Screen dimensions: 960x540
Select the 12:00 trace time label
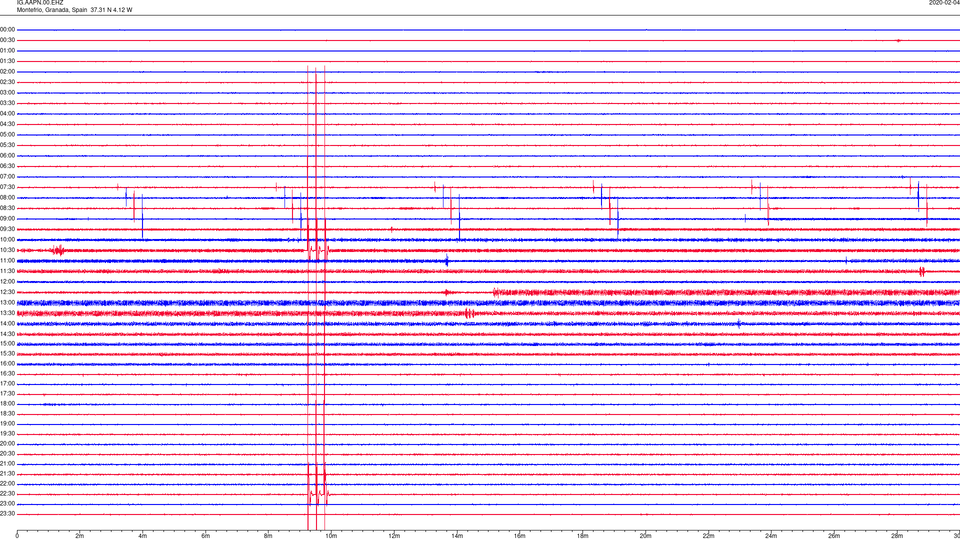(x=8, y=282)
